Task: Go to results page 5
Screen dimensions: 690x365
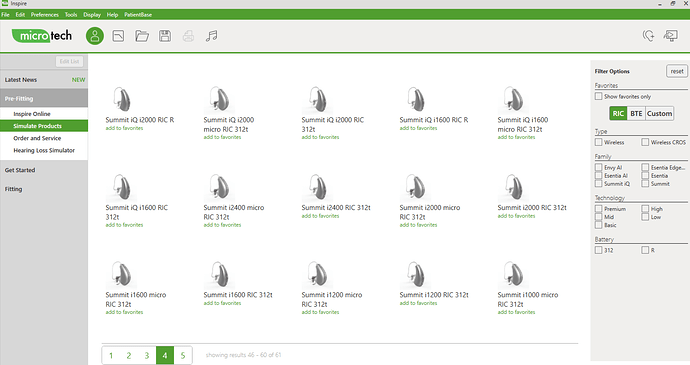Action: point(183,355)
